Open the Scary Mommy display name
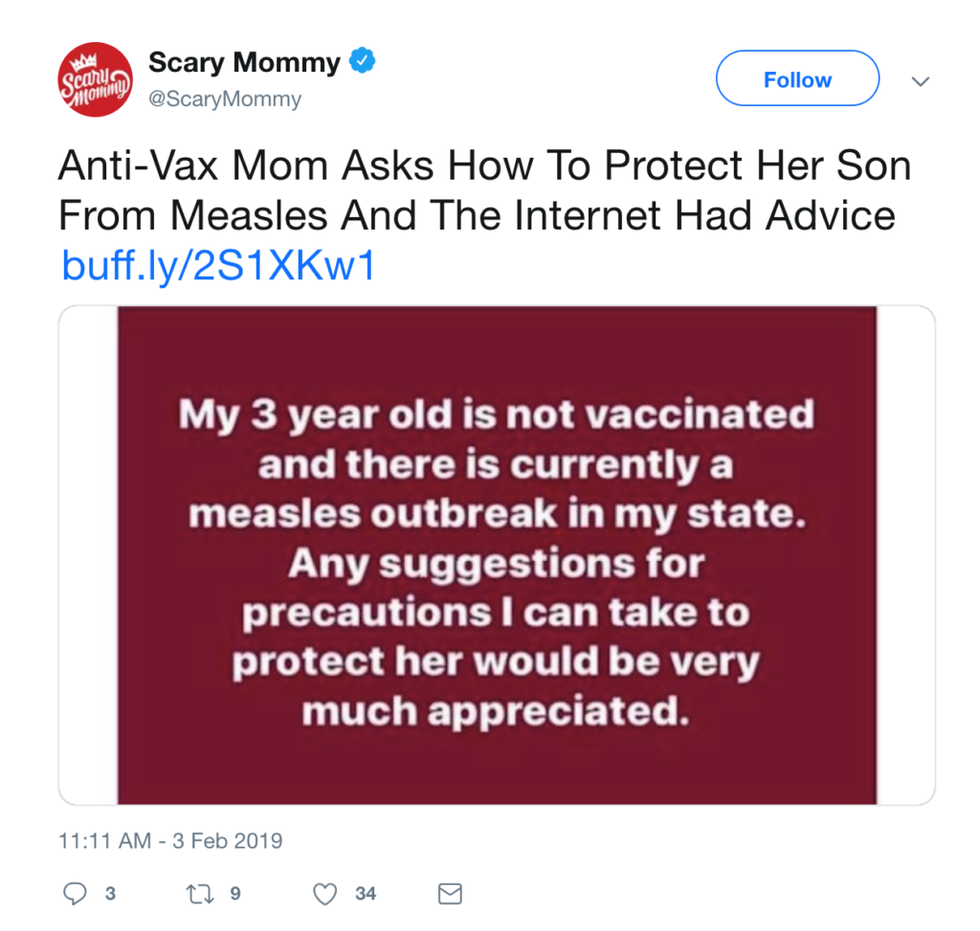This screenshot has width=980, height=931. point(244,62)
